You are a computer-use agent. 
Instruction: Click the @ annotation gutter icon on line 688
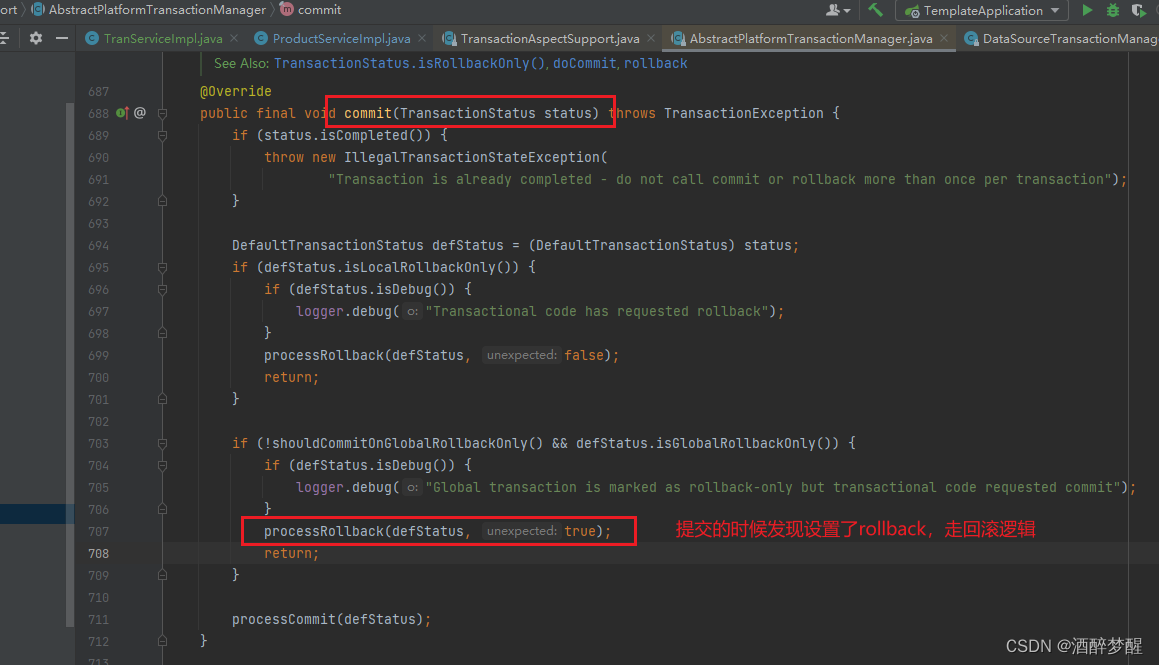(x=140, y=112)
